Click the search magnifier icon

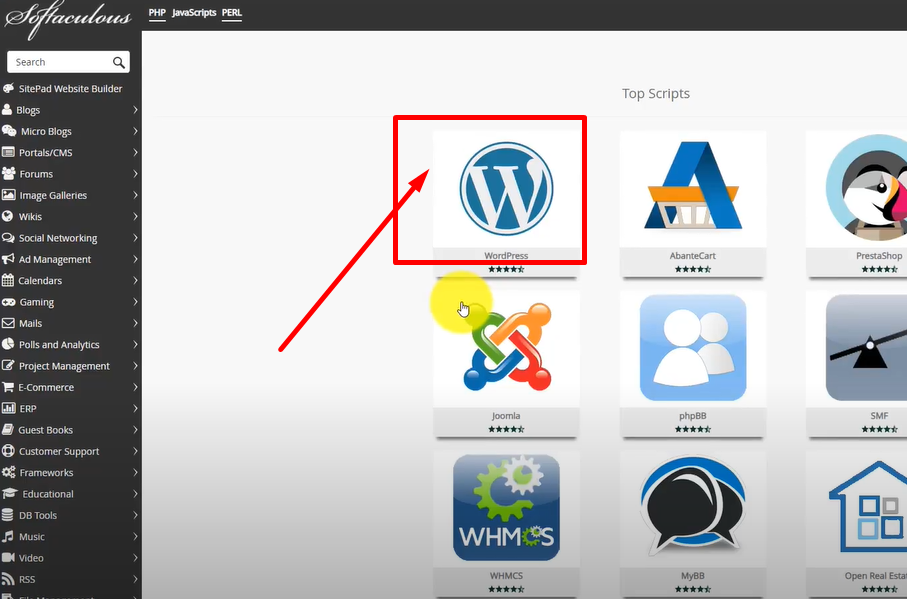[119, 62]
